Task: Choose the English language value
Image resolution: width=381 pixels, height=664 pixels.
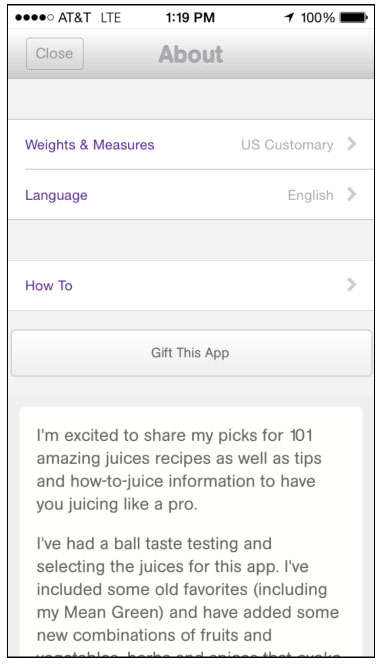Action: coord(310,195)
